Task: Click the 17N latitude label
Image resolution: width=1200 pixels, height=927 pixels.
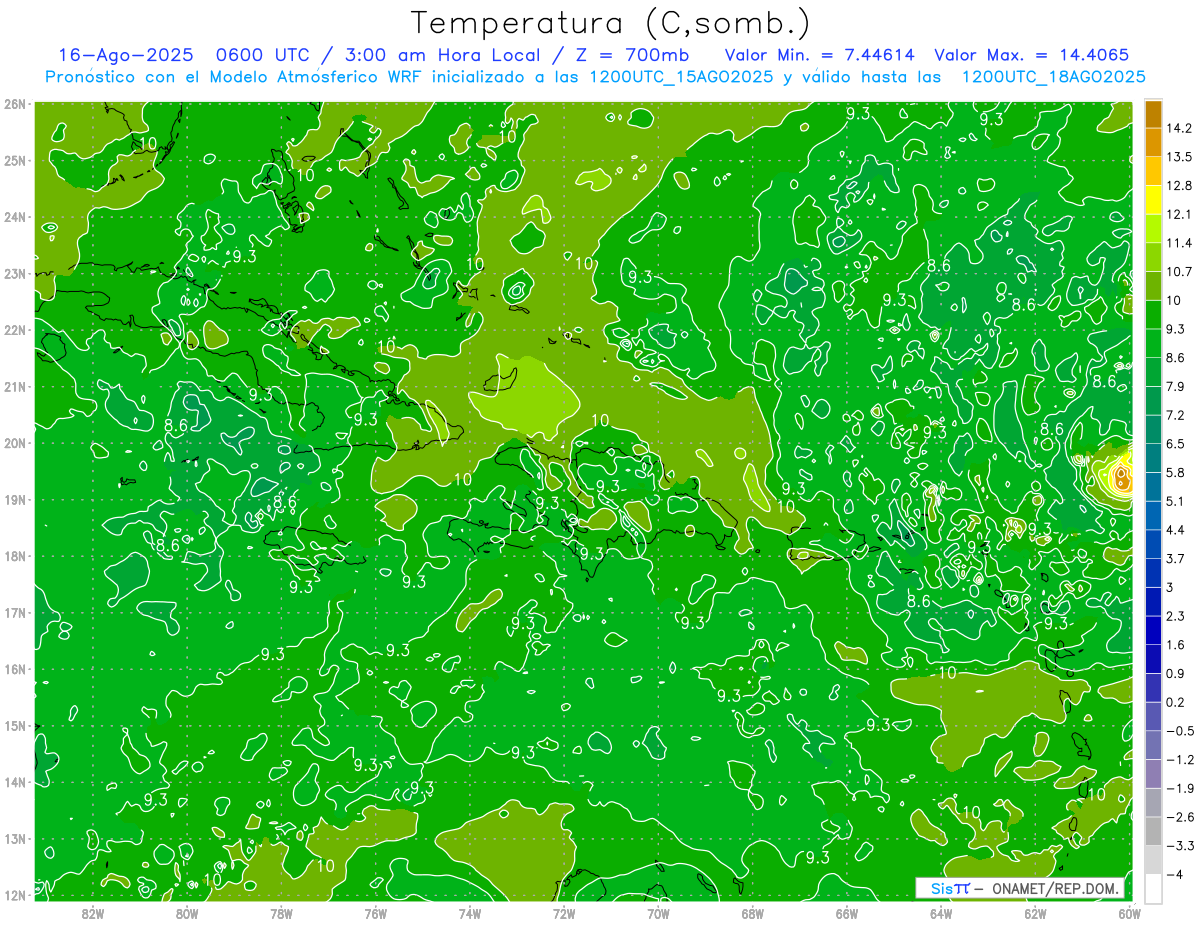Action: pos(15,612)
